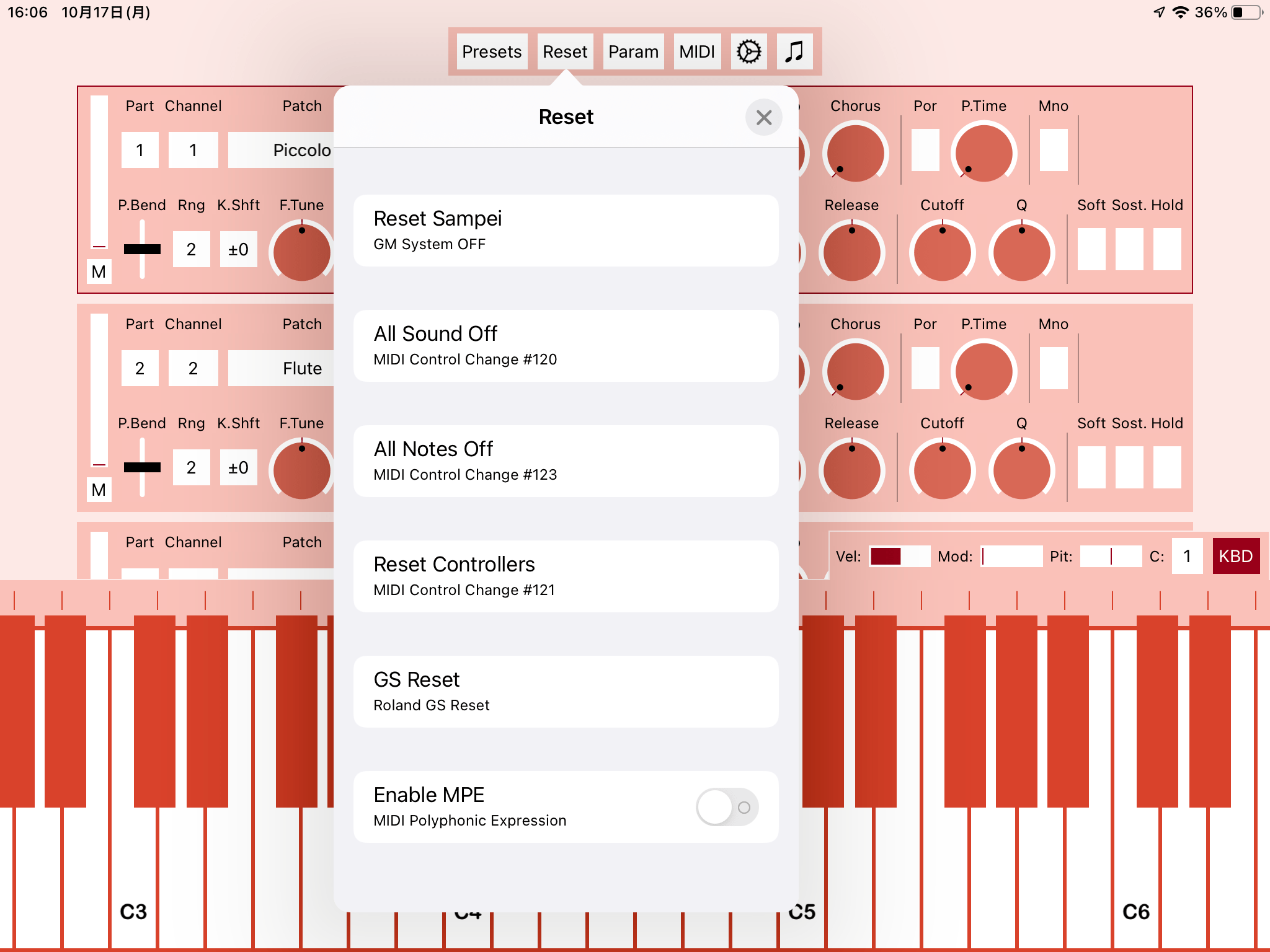Click Part 1 Release knob
1270x952 pixels.
[851, 252]
